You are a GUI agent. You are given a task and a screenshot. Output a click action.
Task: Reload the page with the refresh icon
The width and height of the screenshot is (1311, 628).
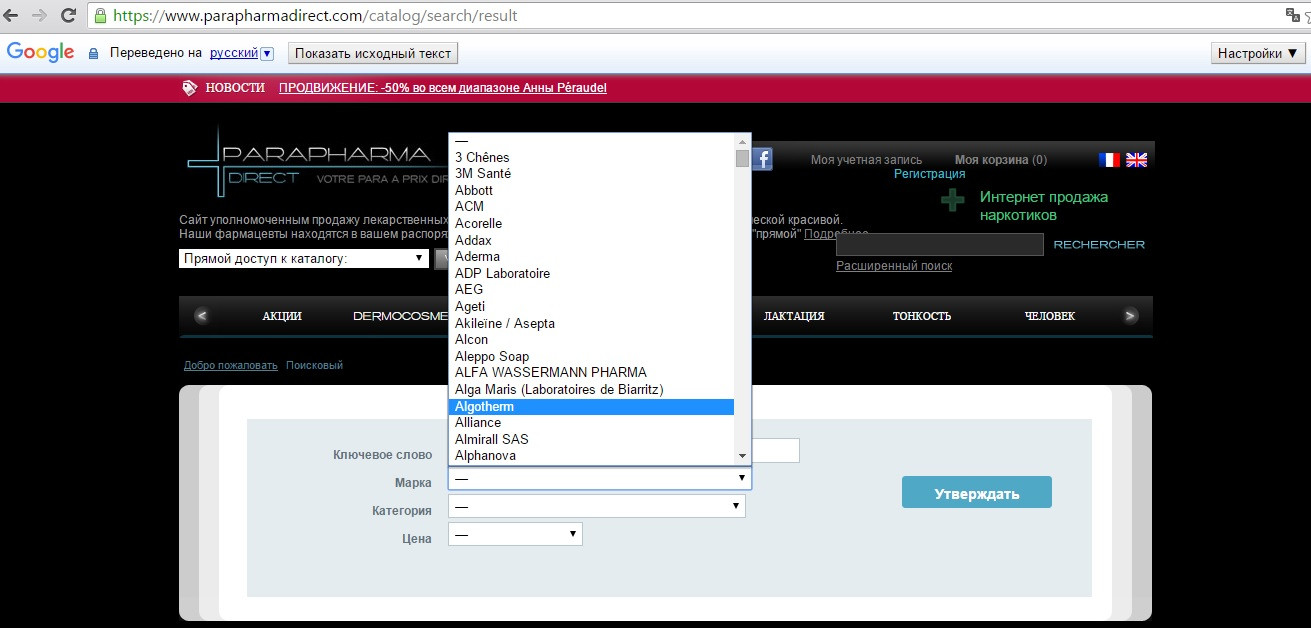(x=69, y=16)
